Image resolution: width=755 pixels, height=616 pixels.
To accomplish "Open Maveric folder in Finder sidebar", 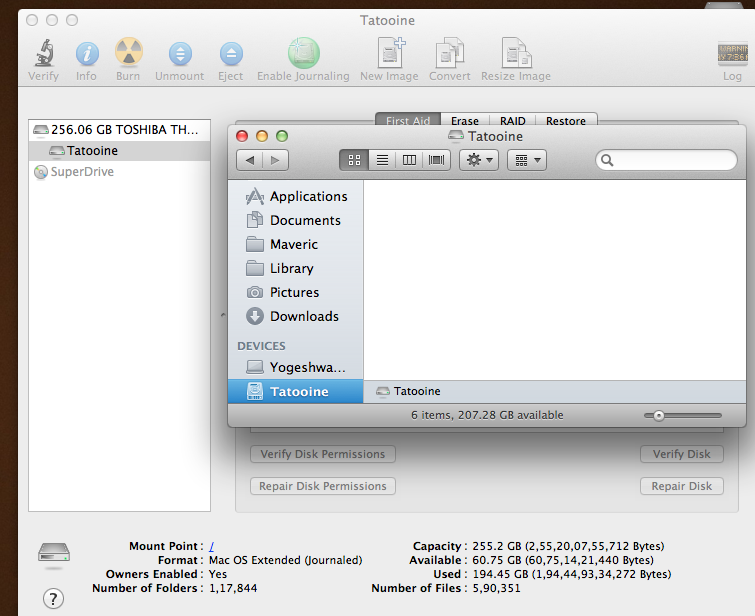I will pos(296,245).
